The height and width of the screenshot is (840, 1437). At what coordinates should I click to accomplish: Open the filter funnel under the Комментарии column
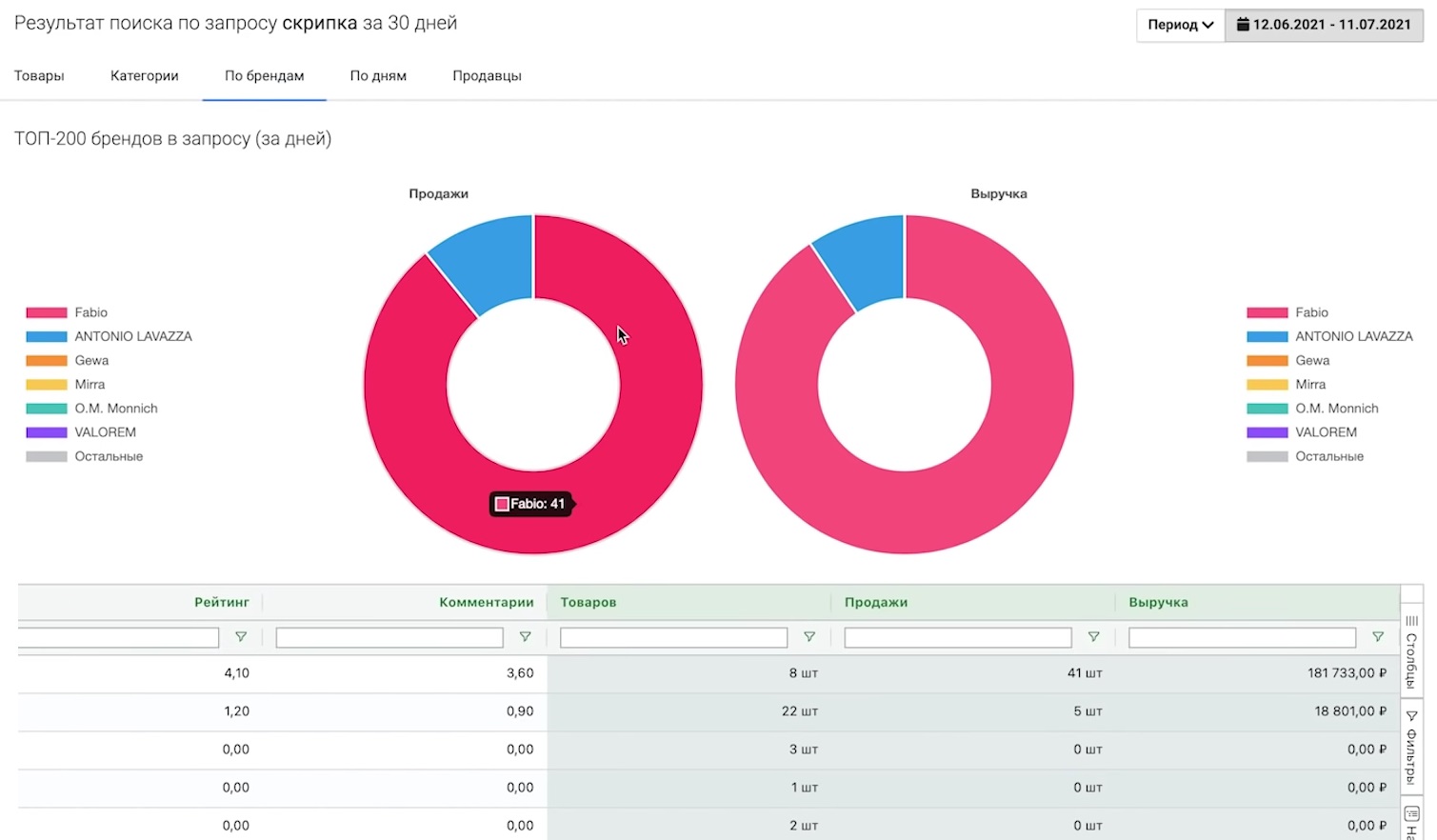(x=525, y=637)
